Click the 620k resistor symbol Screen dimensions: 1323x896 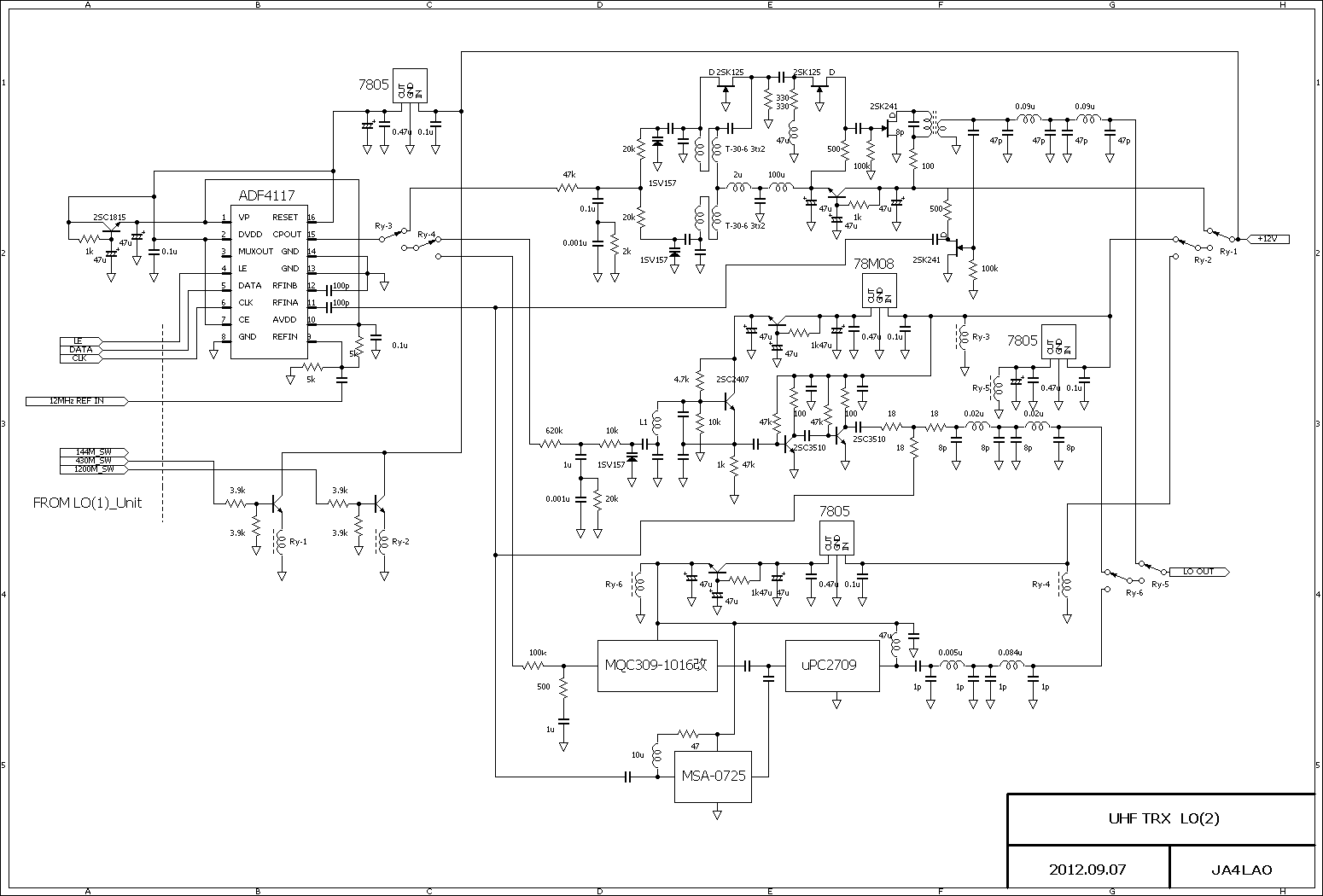pyautogui.click(x=554, y=444)
